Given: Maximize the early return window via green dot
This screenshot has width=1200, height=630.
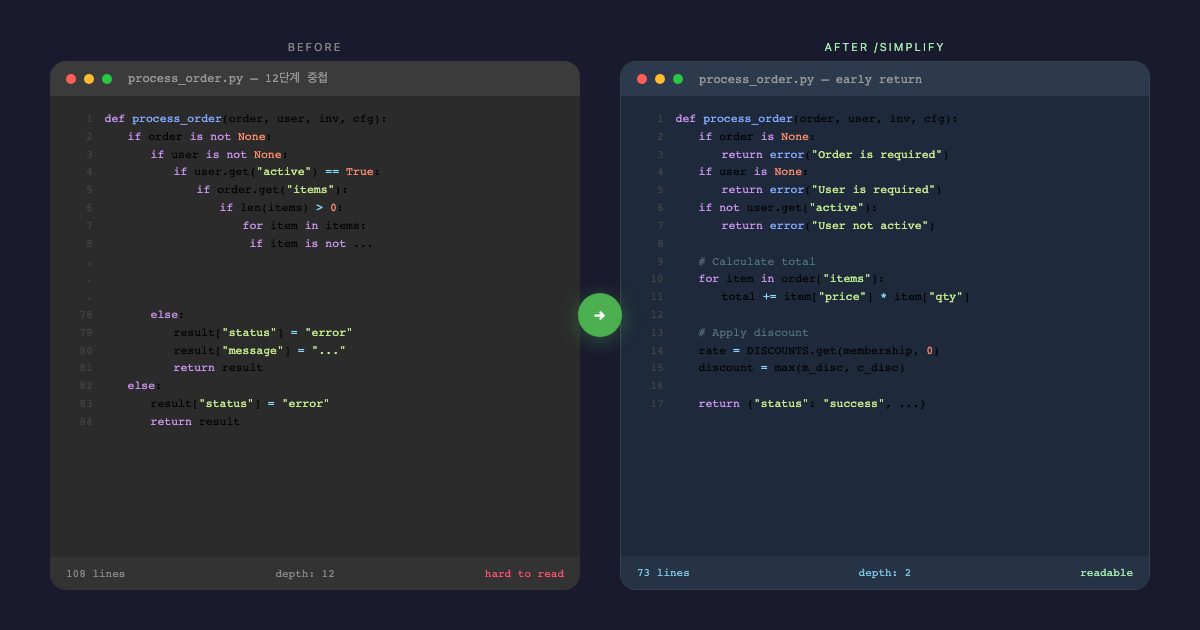Looking at the screenshot, I should pyautogui.click(x=678, y=79).
